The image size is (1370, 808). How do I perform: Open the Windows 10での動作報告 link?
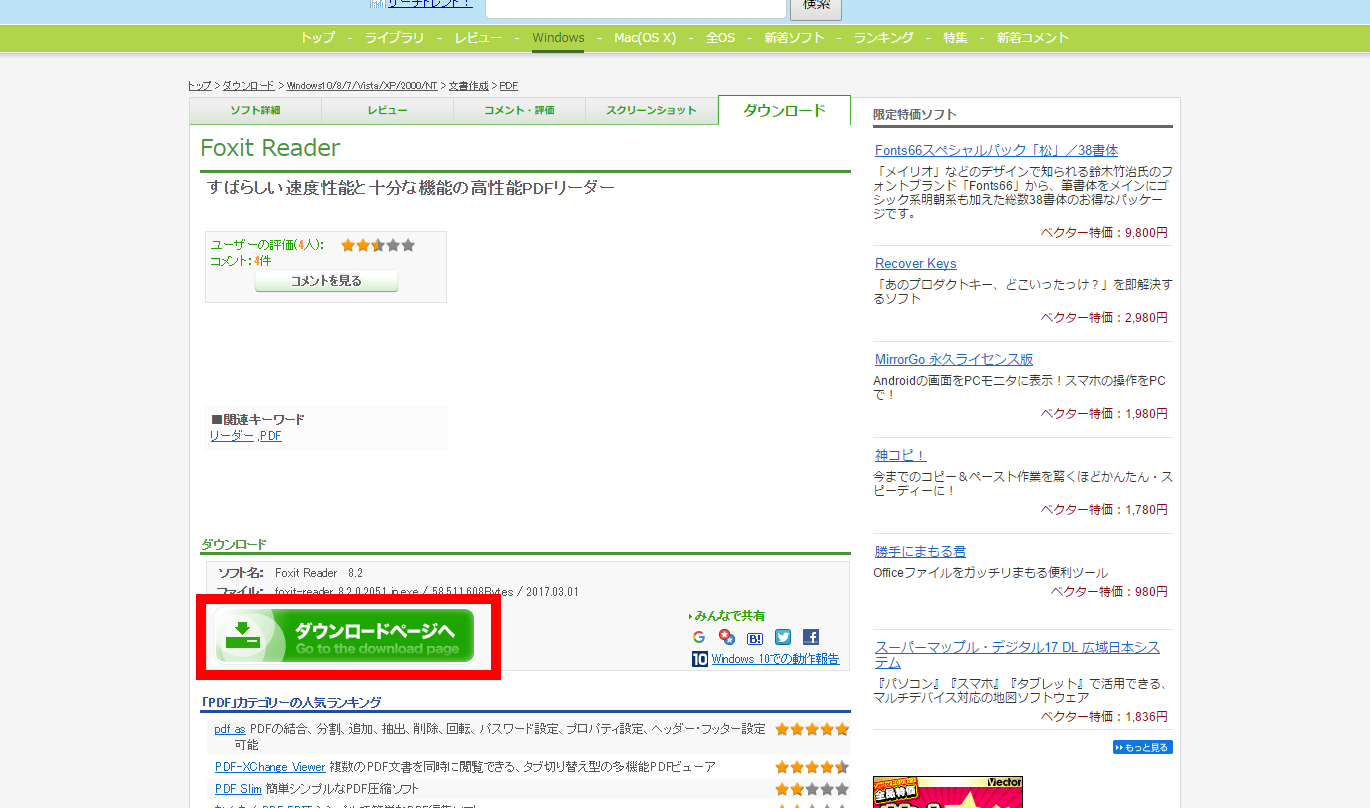pyautogui.click(x=775, y=659)
